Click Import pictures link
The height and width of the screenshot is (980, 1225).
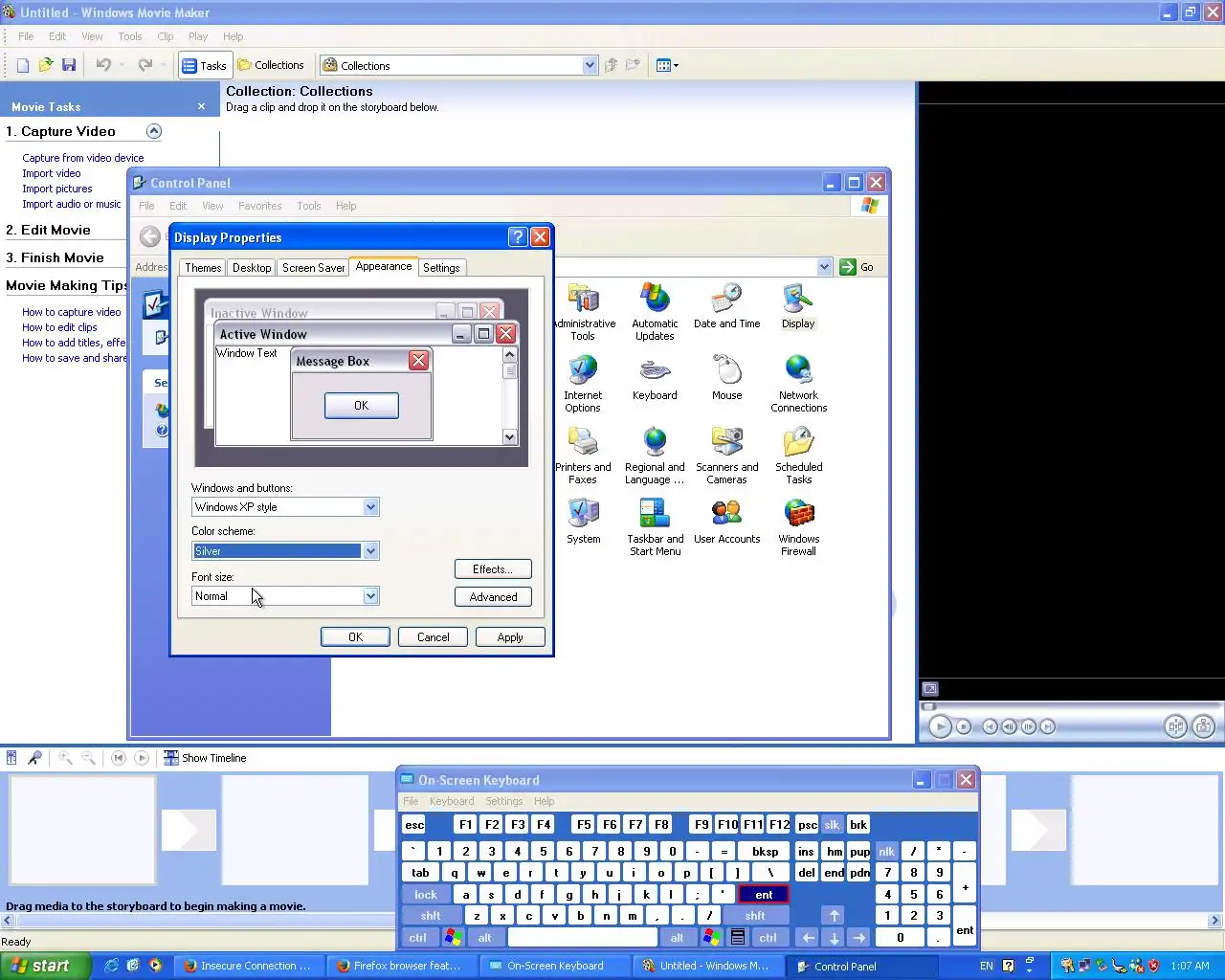[x=57, y=189]
